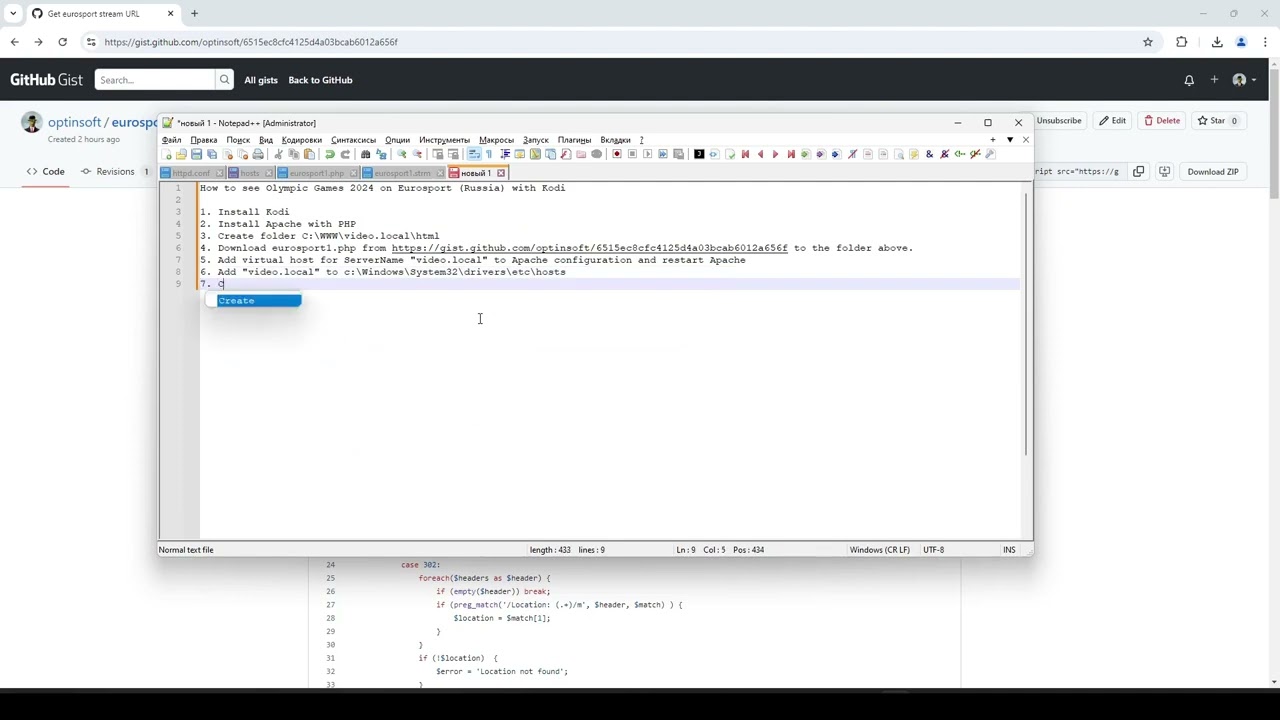The width and height of the screenshot is (1280, 720).
Task: Click the Notepad++ vertical scrollbar
Action: pyautogui.click(x=1026, y=320)
